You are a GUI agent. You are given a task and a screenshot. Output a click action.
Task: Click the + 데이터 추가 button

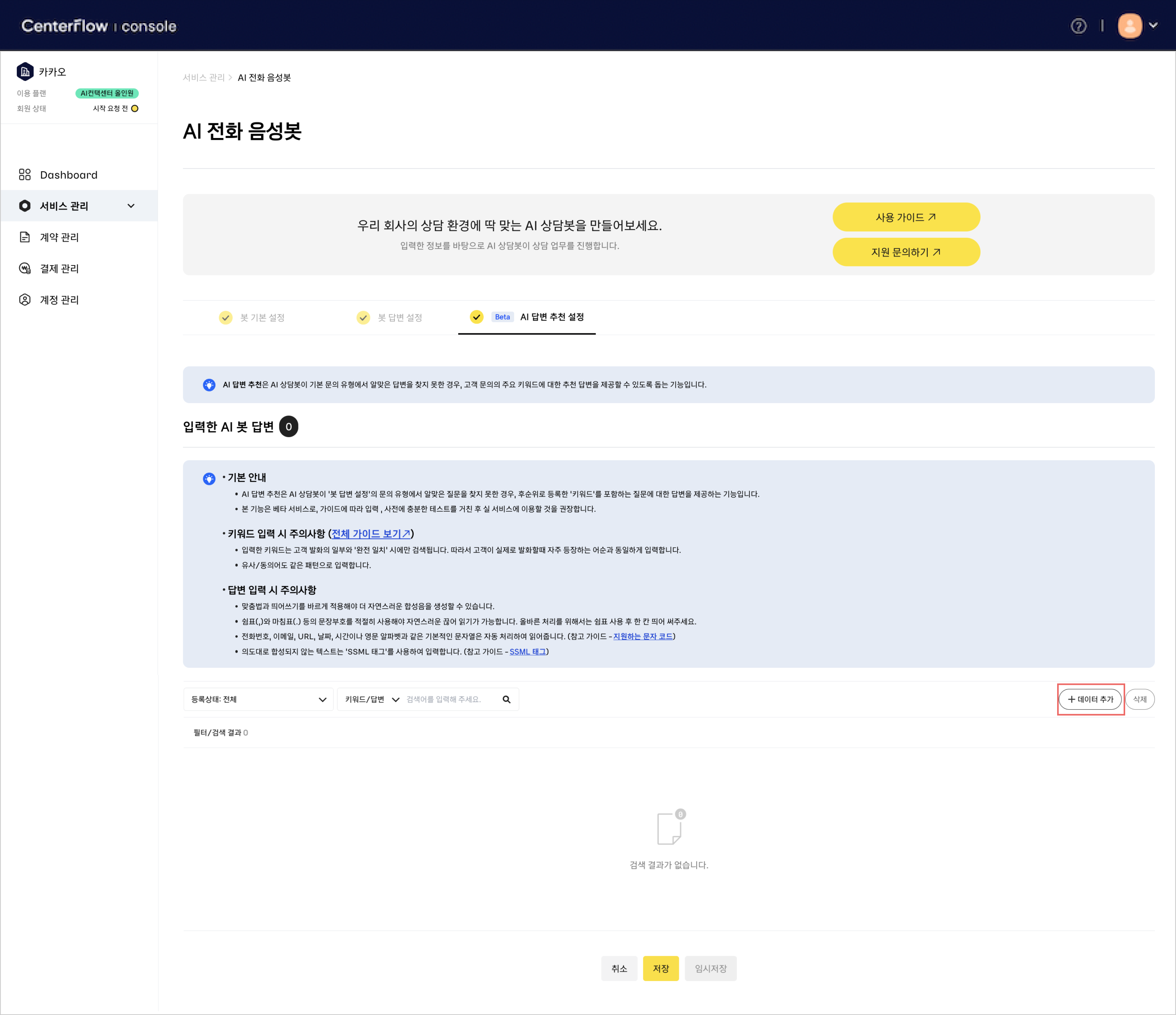click(x=1090, y=699)
